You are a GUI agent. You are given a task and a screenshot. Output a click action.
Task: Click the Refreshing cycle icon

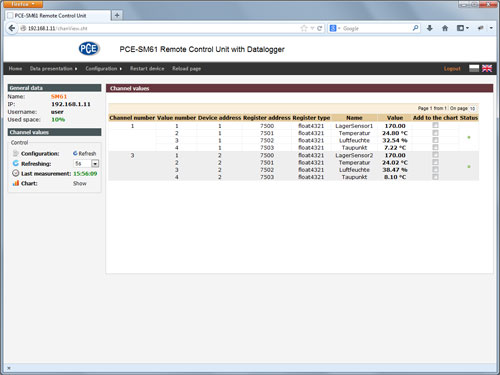[16, 163]
